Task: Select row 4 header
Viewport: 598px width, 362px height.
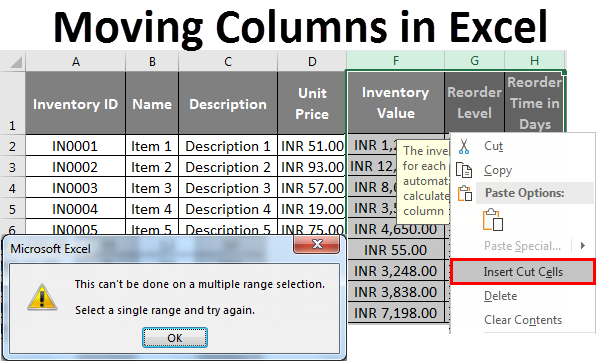Action: pos(13,187)
